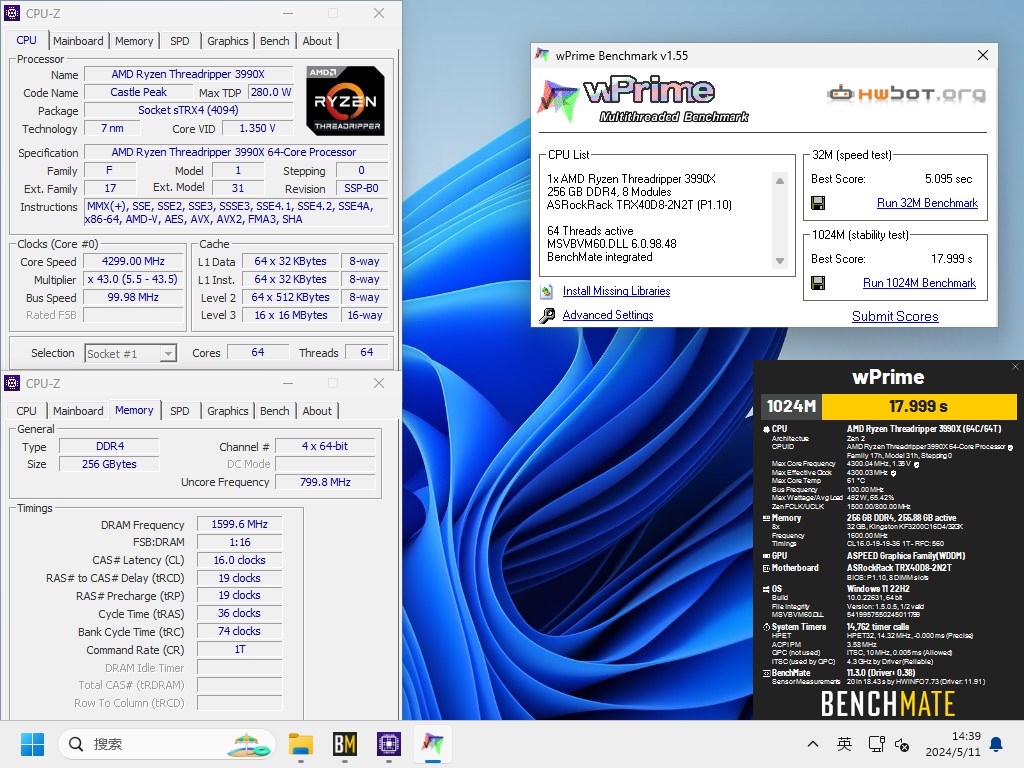
Task: Click the CAS# Latency value 16.0 clocks
Action: click(x=240, y=560)
